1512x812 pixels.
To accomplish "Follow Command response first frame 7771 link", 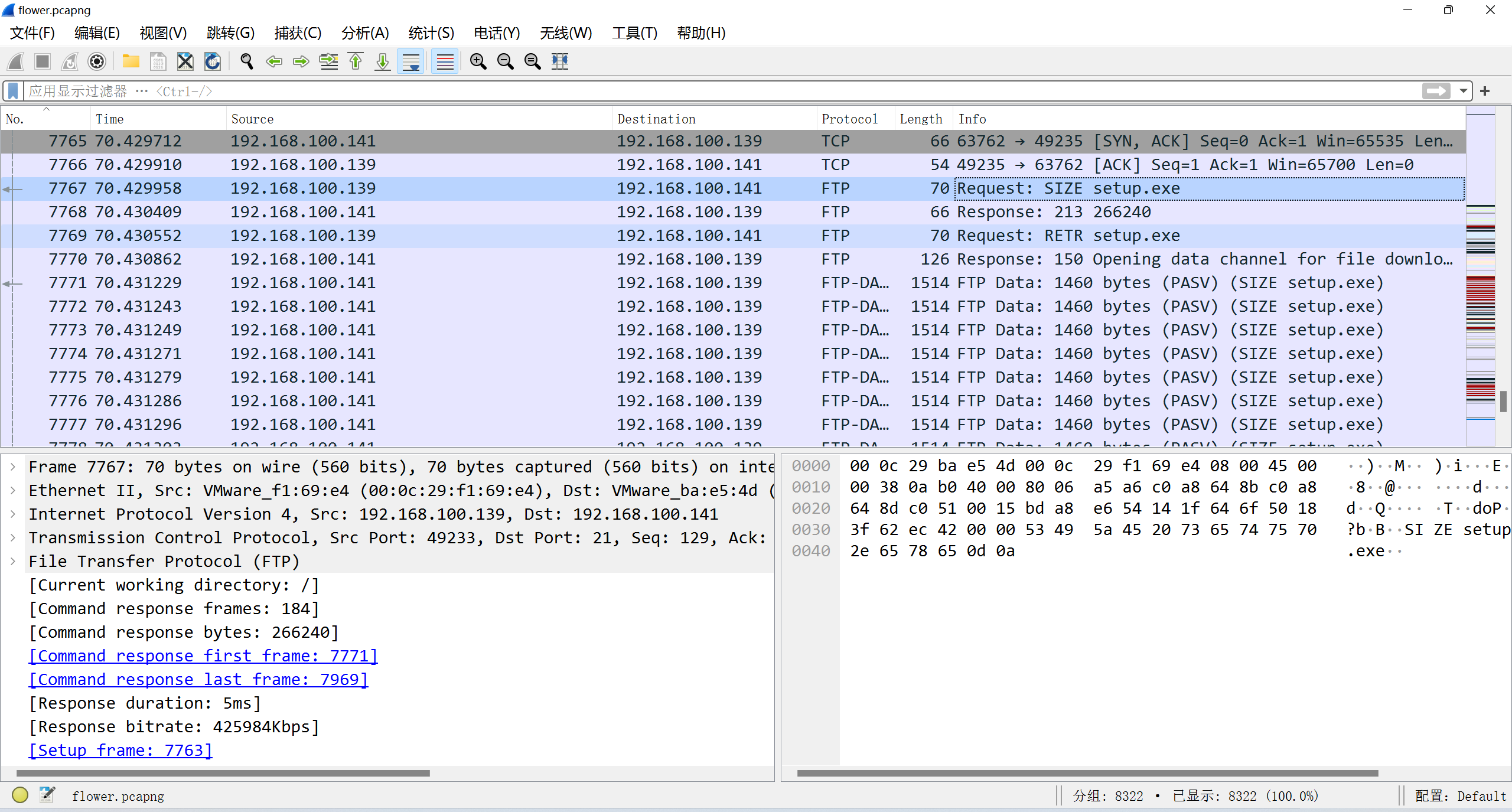I will pyautogui.click(x=203, y=656).
